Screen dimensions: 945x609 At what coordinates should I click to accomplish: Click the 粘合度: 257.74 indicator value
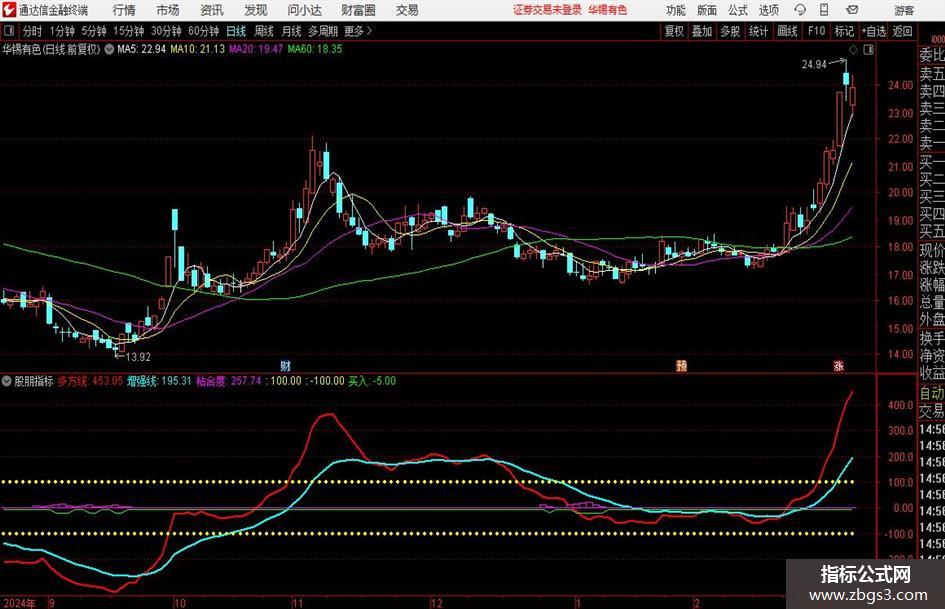point(228,381)
